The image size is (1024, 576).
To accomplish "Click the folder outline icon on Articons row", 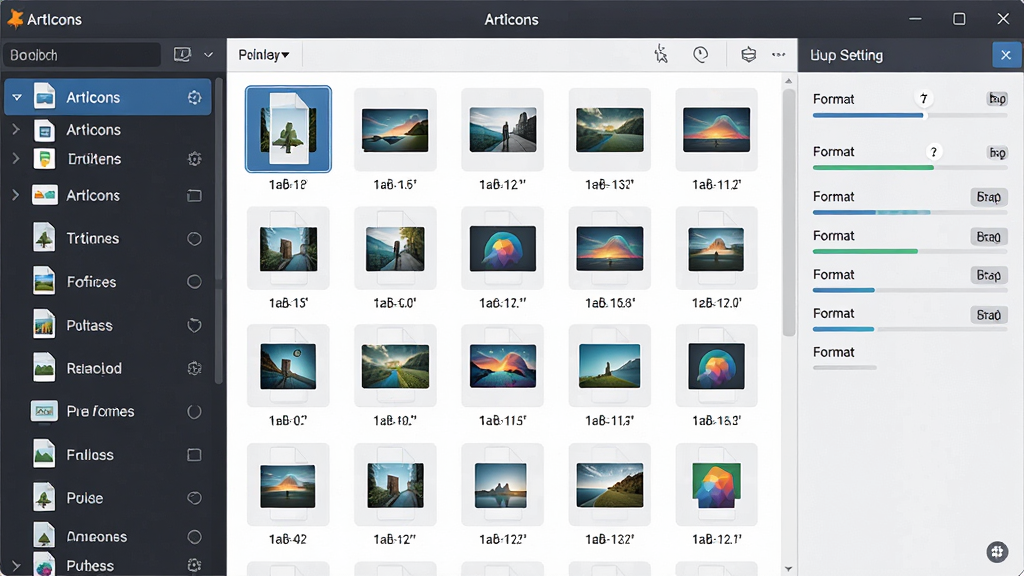I will [195, 196].
